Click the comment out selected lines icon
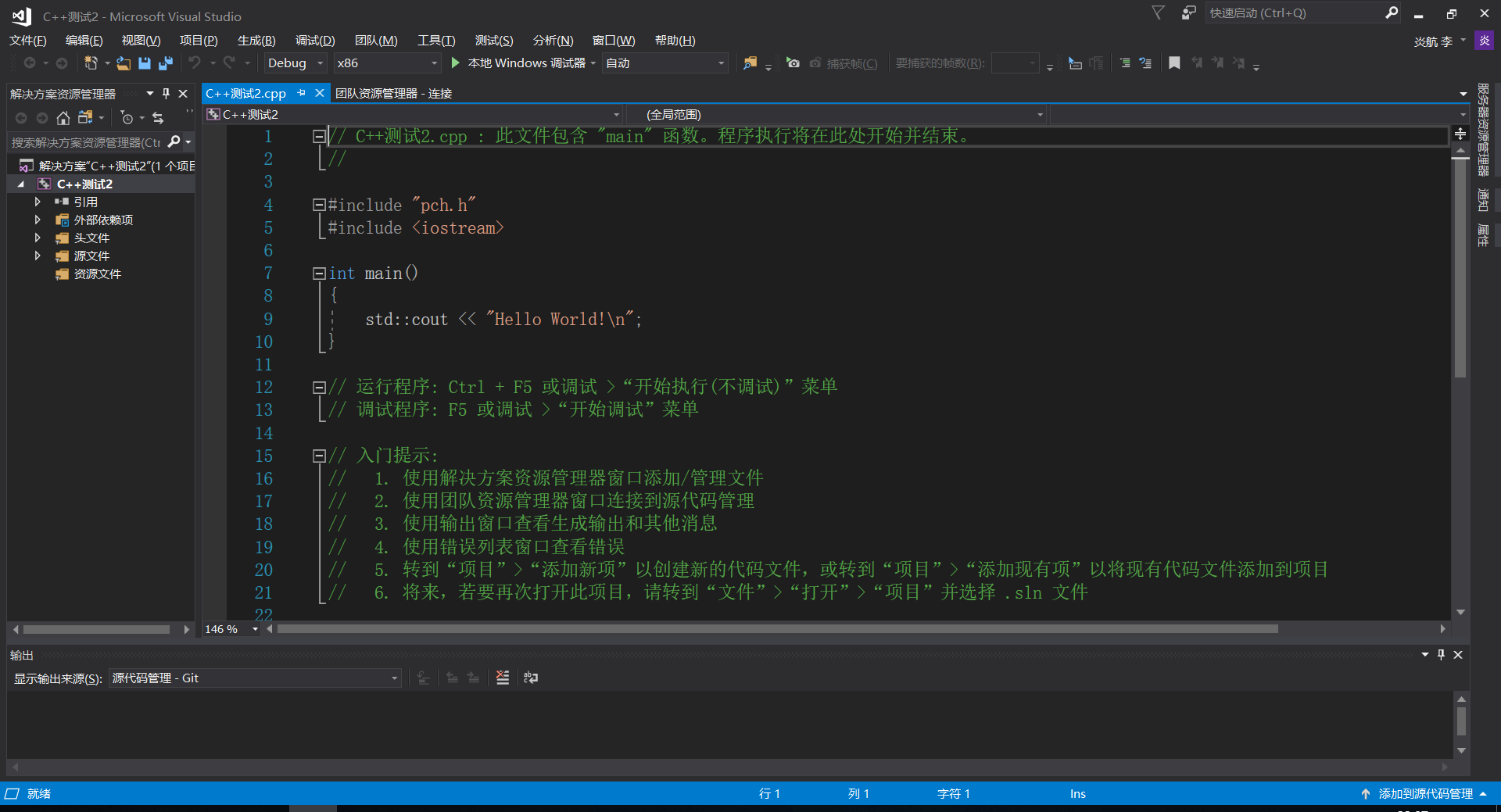Image resolution: width=1501 pixels, height=812 pixels. [x=1125, y=63]
